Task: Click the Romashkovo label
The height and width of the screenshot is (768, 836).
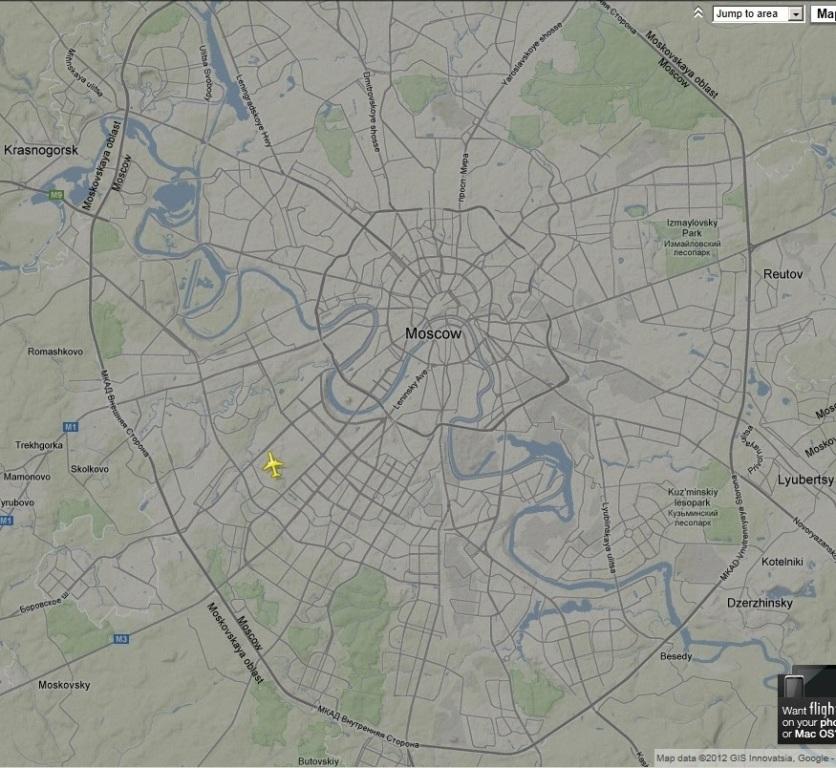Action: (55, 351)
